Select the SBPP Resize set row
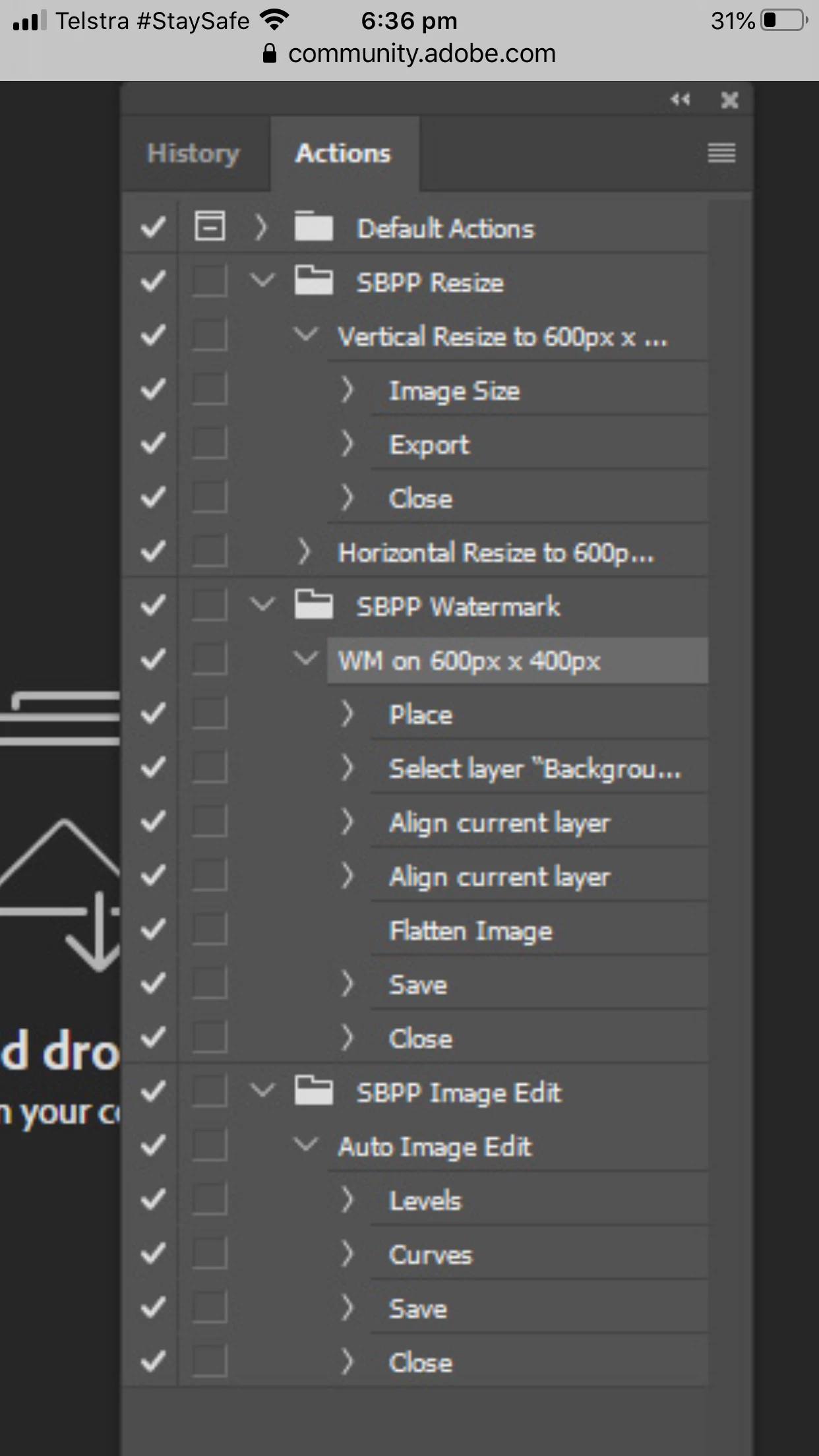 tap(430, 282)
